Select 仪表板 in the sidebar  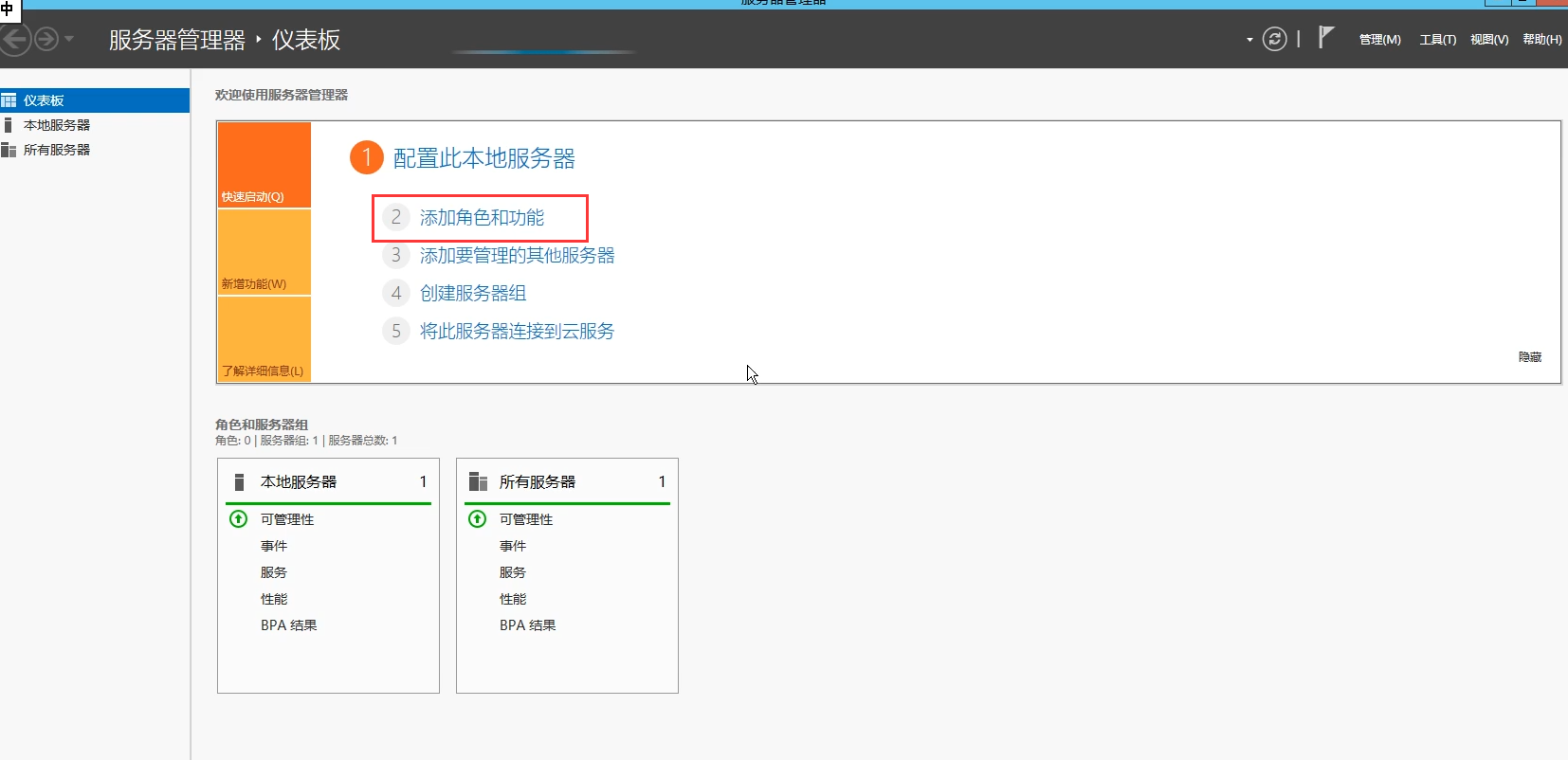pos(95,100)
